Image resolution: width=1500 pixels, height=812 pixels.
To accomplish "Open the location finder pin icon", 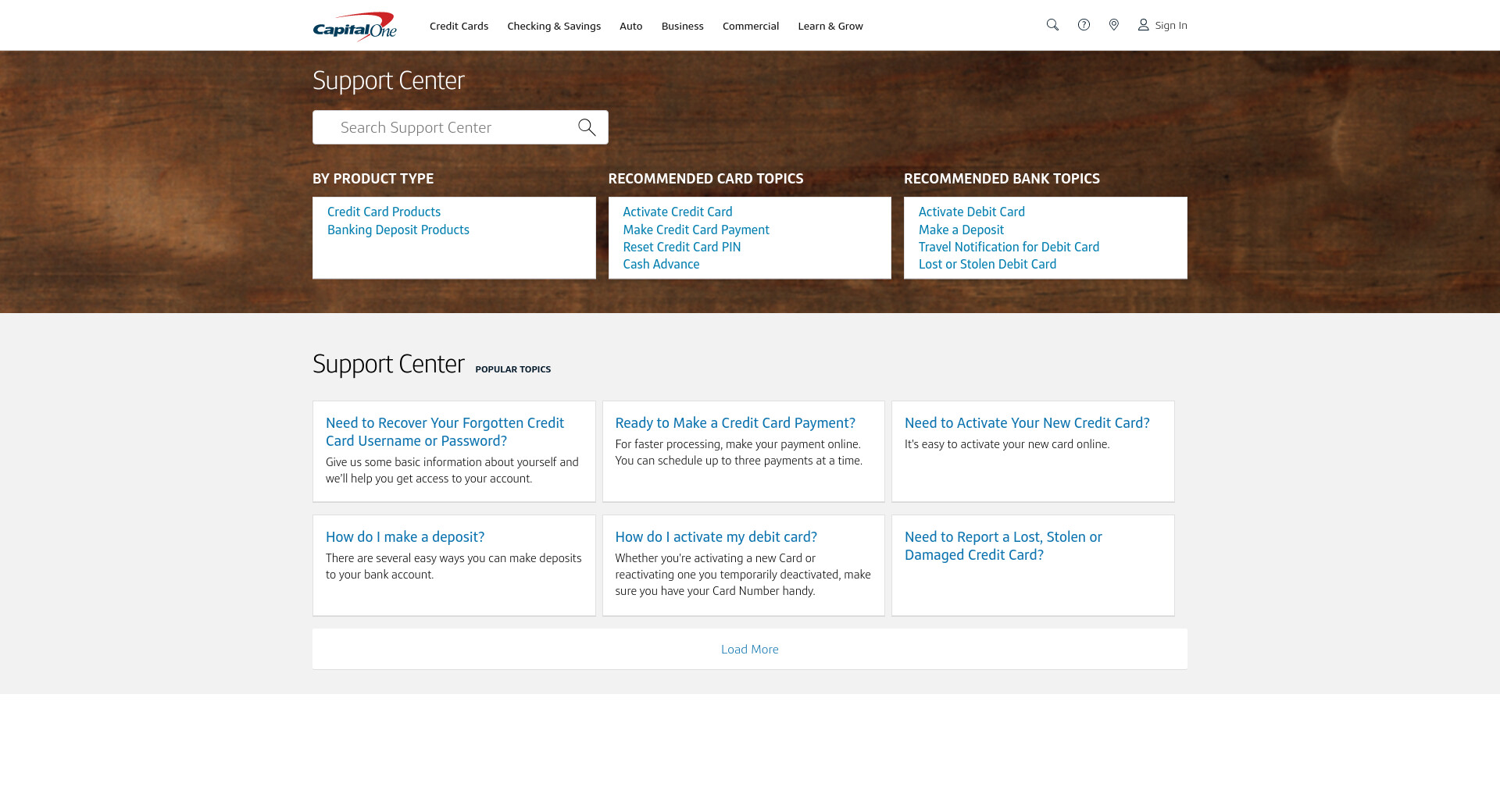I will pos(1114,25).
